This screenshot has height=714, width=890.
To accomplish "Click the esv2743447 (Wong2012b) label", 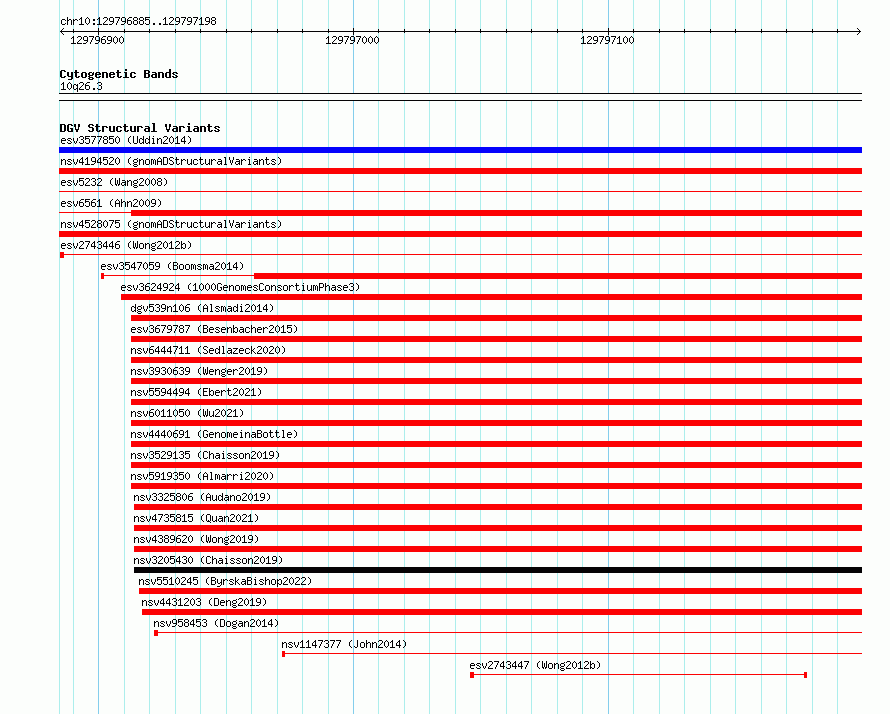I will pos(535,665).
